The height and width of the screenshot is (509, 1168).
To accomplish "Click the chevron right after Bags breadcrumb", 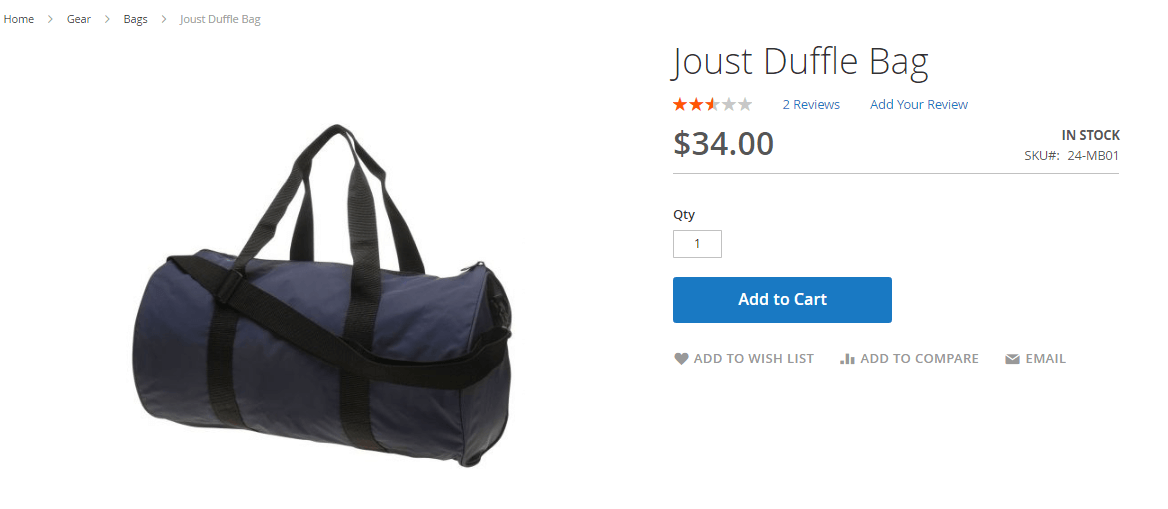I will 163,19.
